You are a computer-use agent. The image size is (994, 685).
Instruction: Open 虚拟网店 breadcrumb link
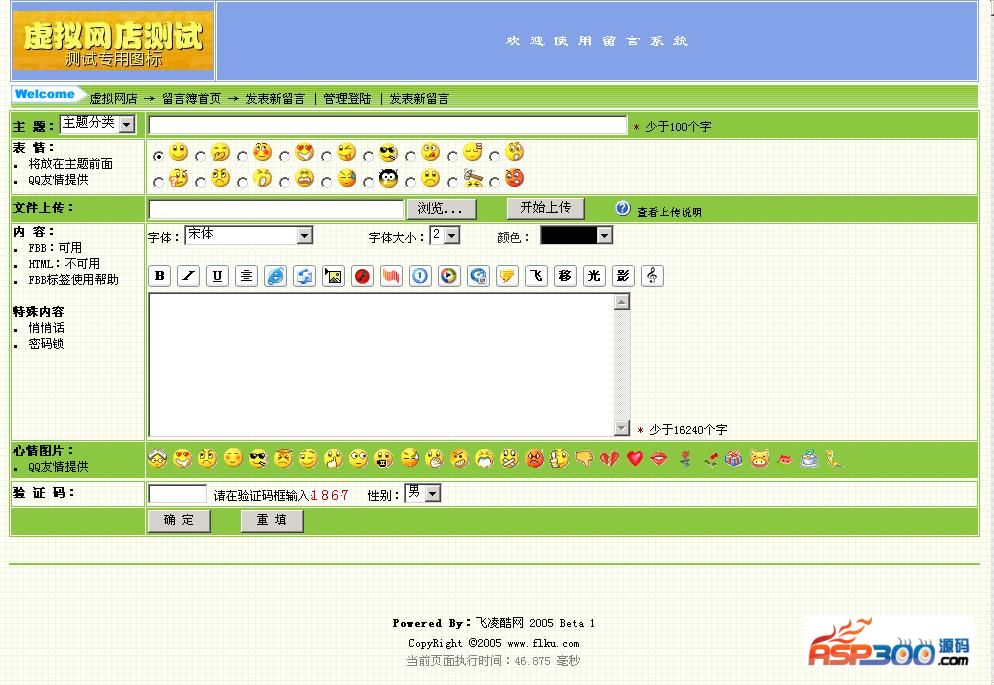coord(113,99)
